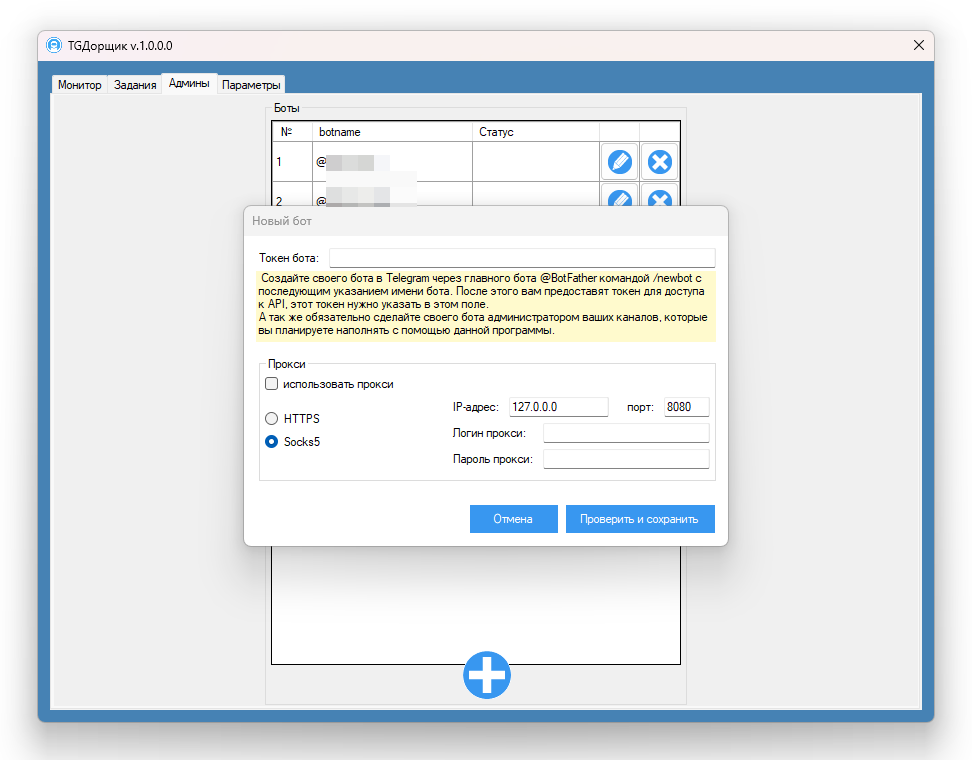Switch to the Монитор tab
The width and height of the screenshot is (972, 760).
click(x=79, y=85)
